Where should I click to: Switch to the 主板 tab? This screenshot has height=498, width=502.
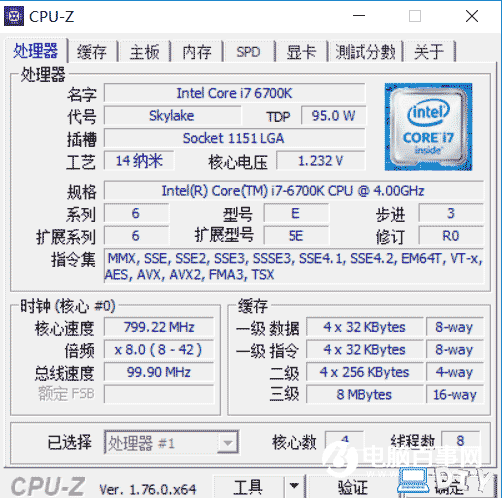tap(144, 52)
